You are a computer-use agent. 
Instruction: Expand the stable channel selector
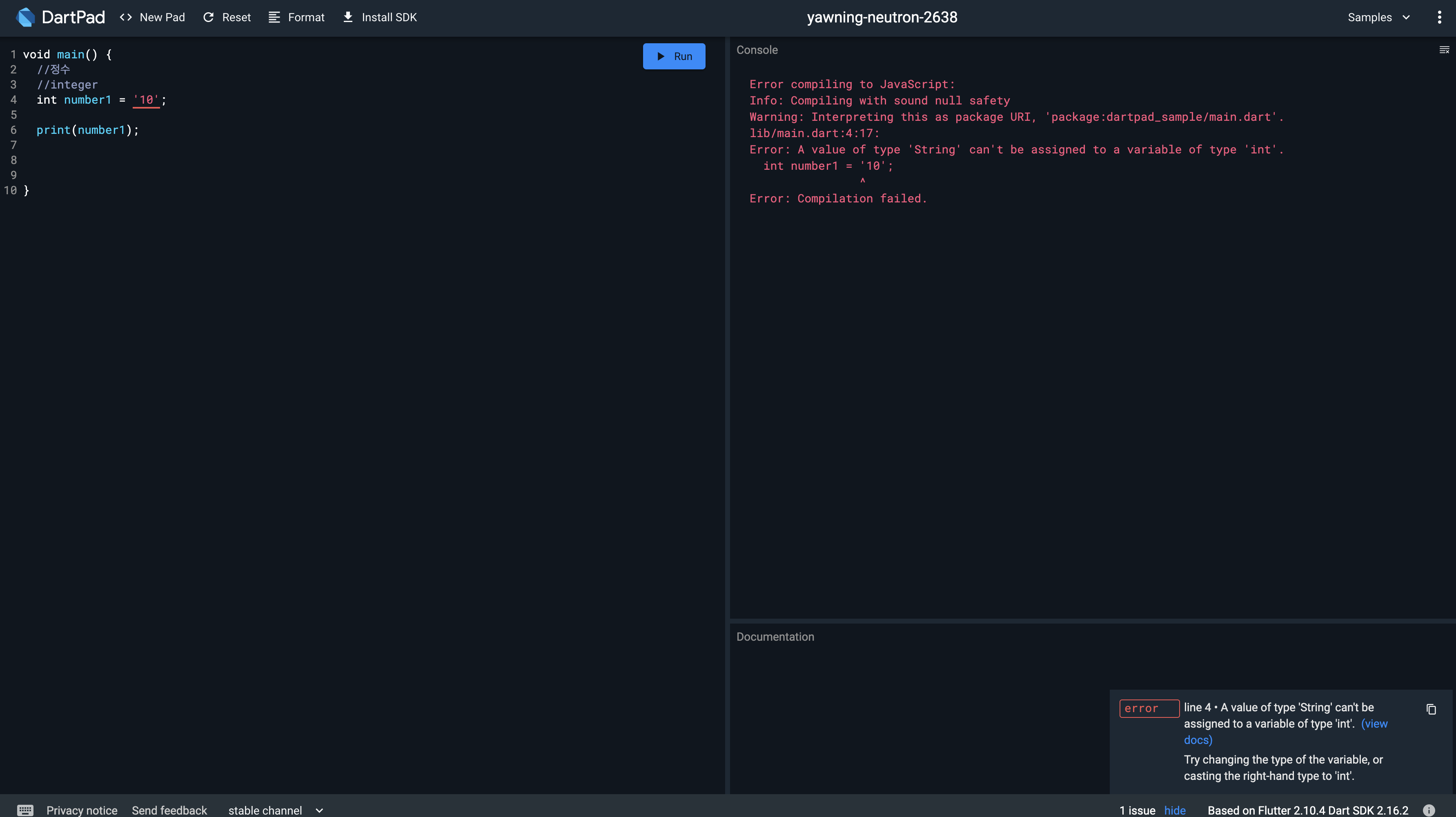tap(275, 810)
